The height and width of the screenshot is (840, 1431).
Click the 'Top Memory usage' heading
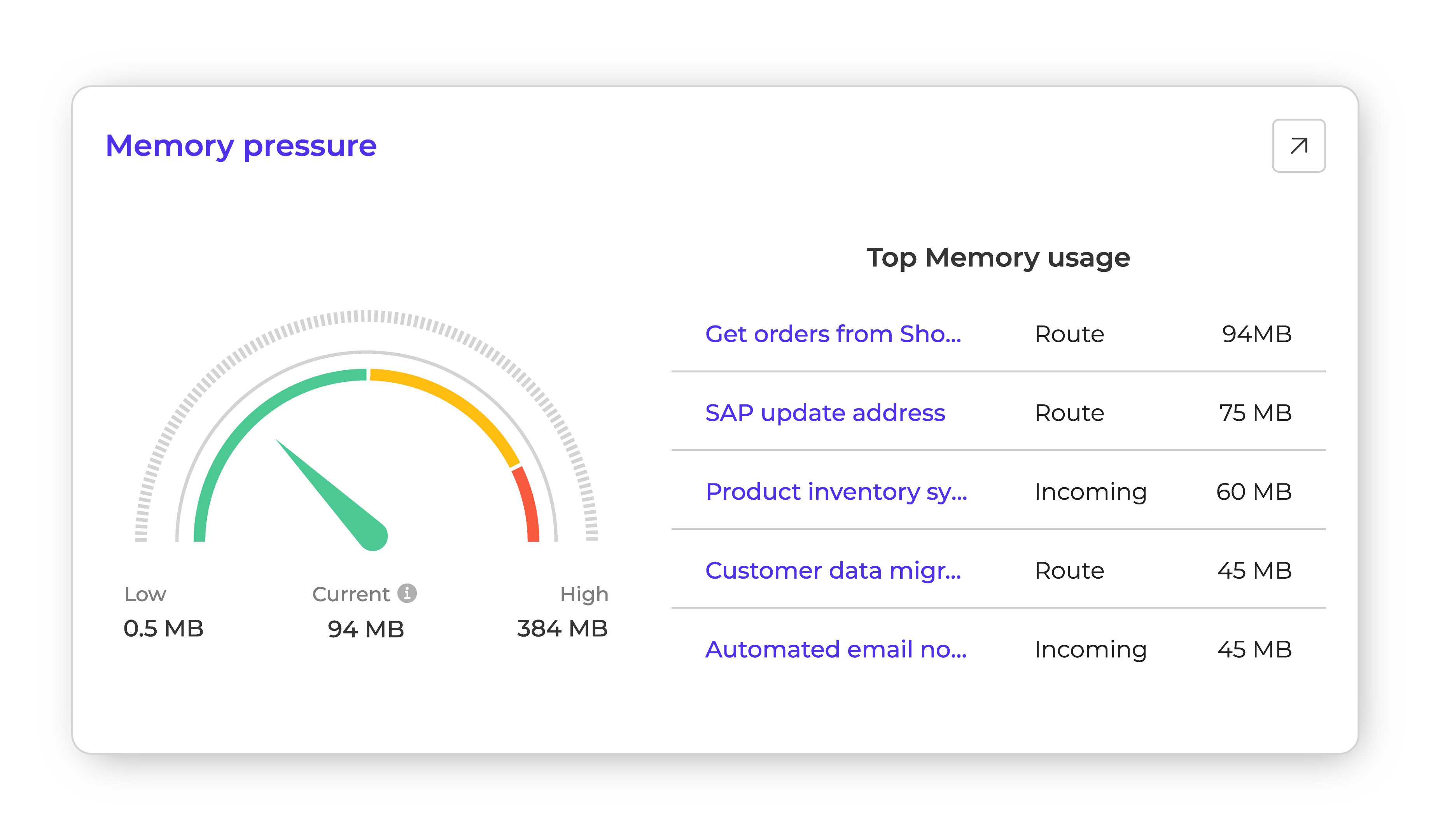pyautogui.click(x=998, y=257)
